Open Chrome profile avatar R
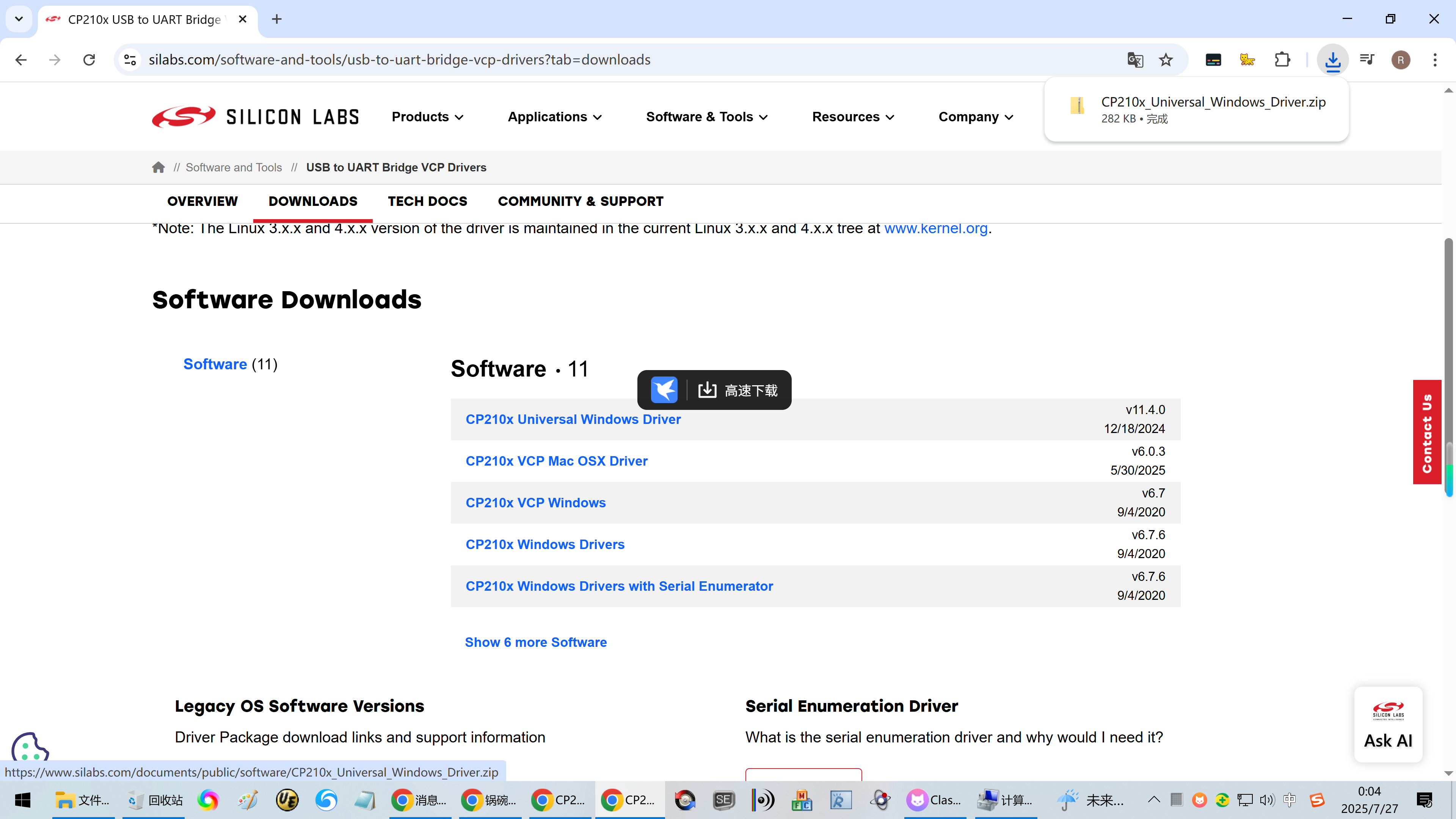1456x819 pixels. 1401,60
